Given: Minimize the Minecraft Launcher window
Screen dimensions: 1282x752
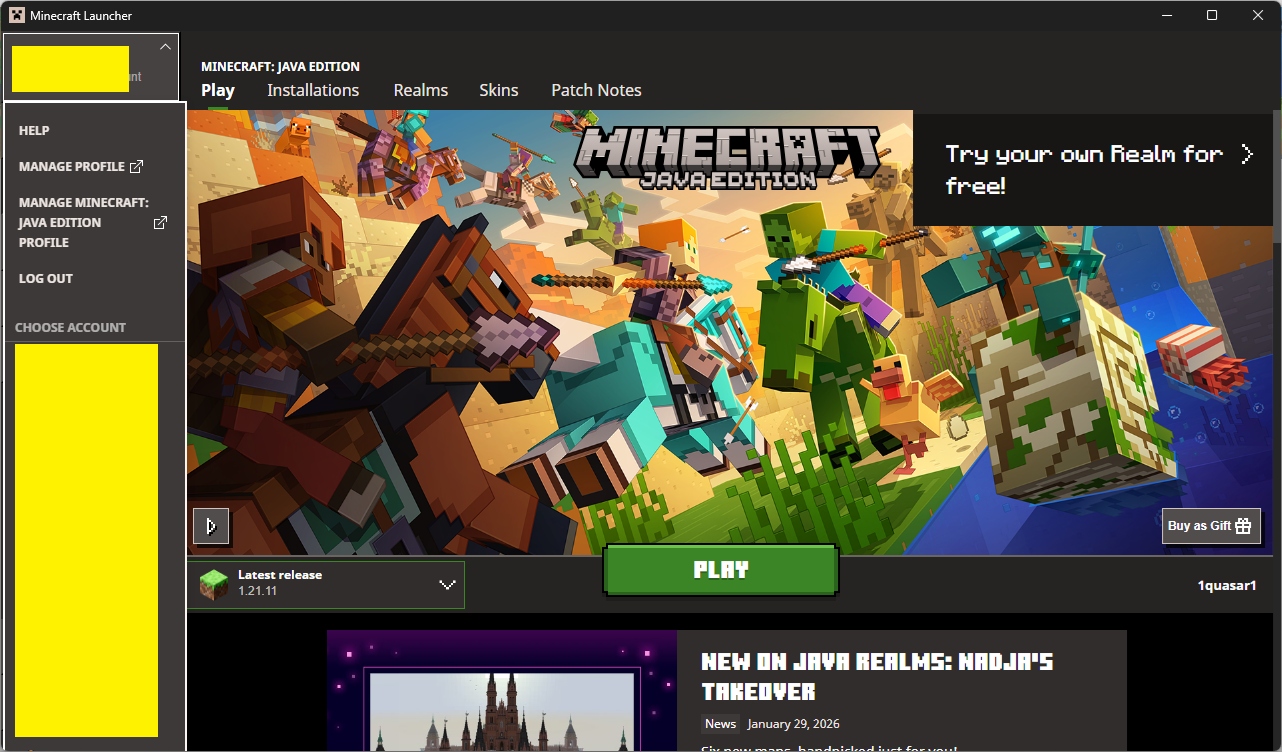Looking at the screenshot, I should 1165,15.
